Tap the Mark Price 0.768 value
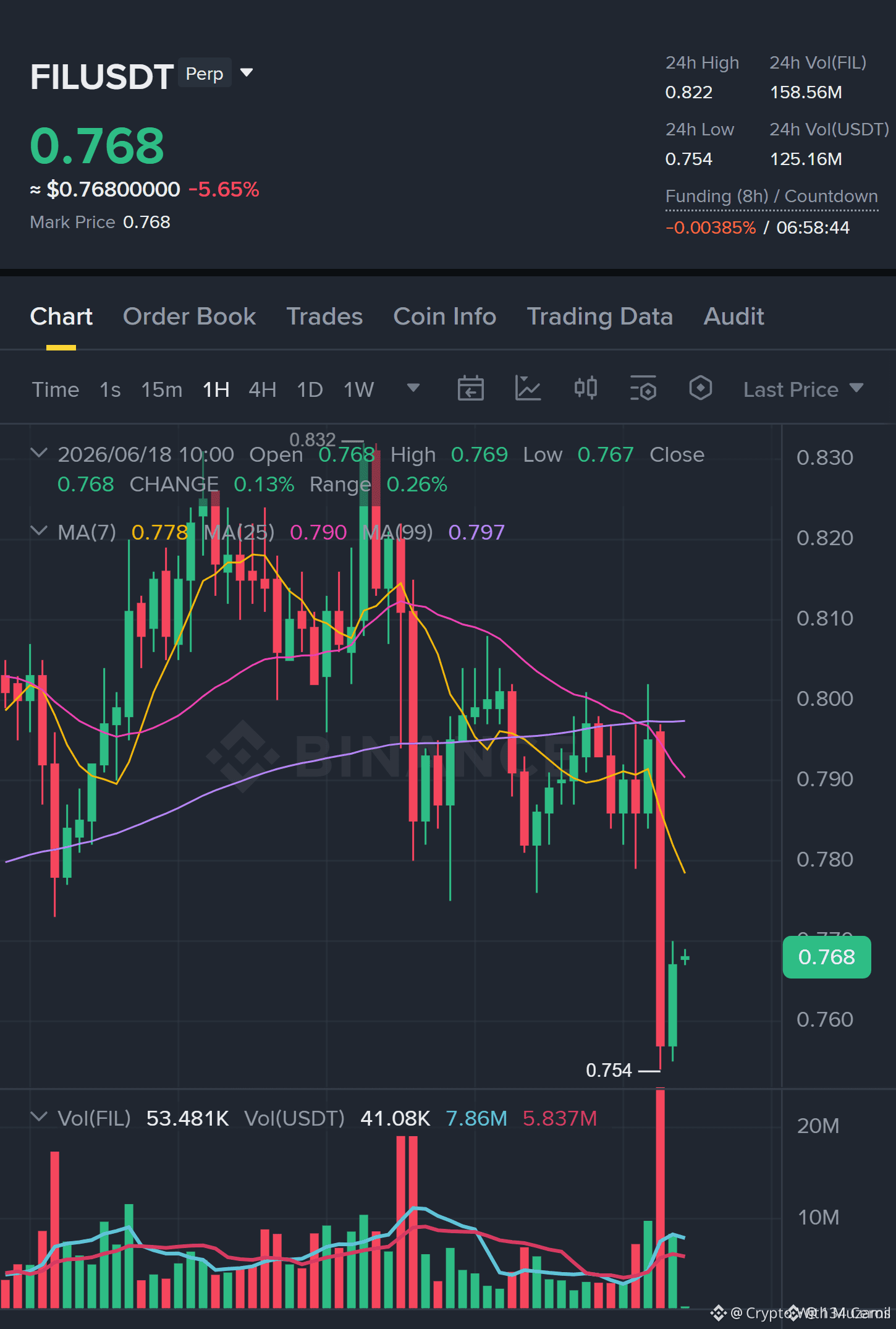Viewport: 896px width, 1329px height. point(146,222)
